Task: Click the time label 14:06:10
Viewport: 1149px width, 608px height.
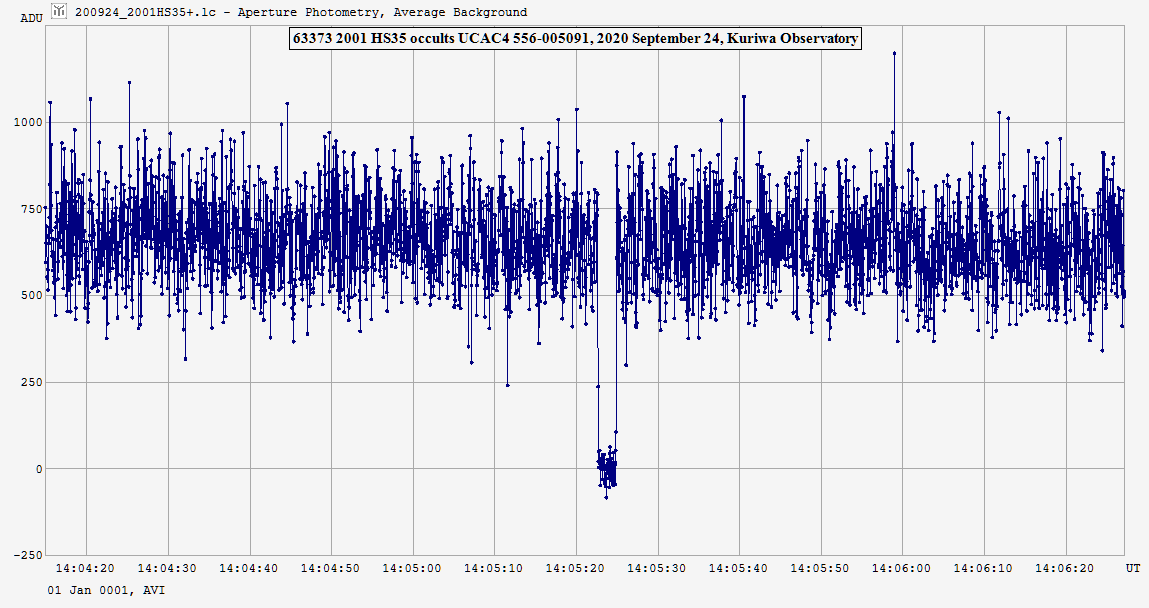Action: pos(984,568)
